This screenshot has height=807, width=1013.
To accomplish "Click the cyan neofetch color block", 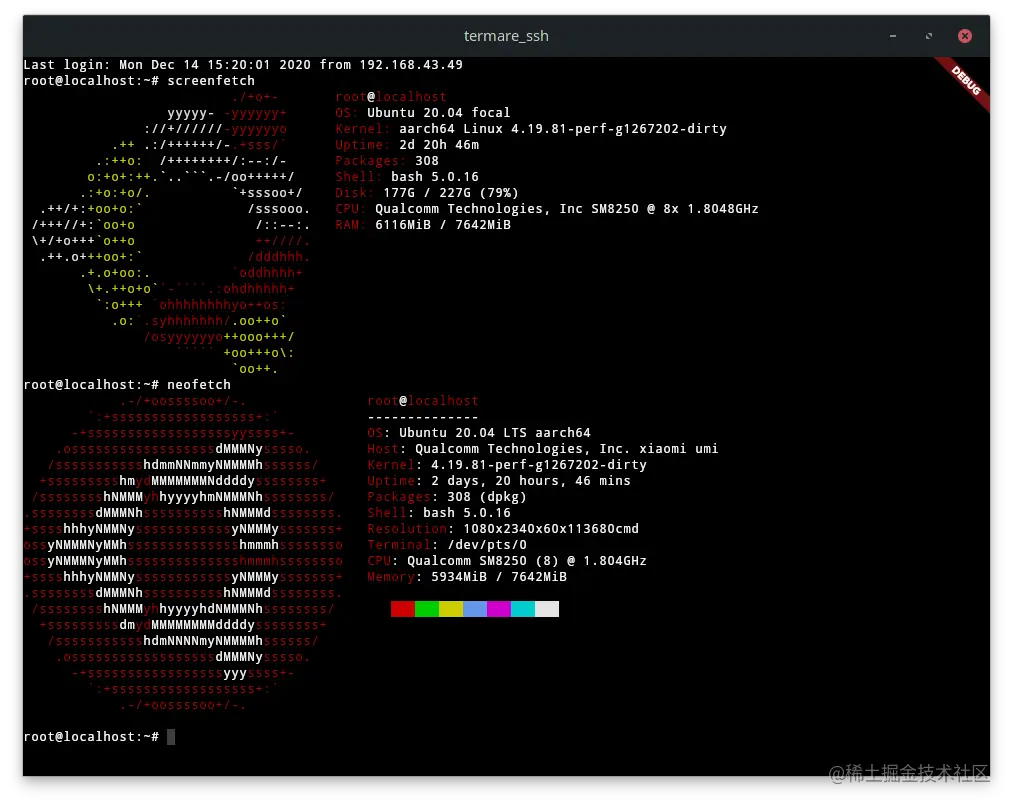I will [523, 609].
